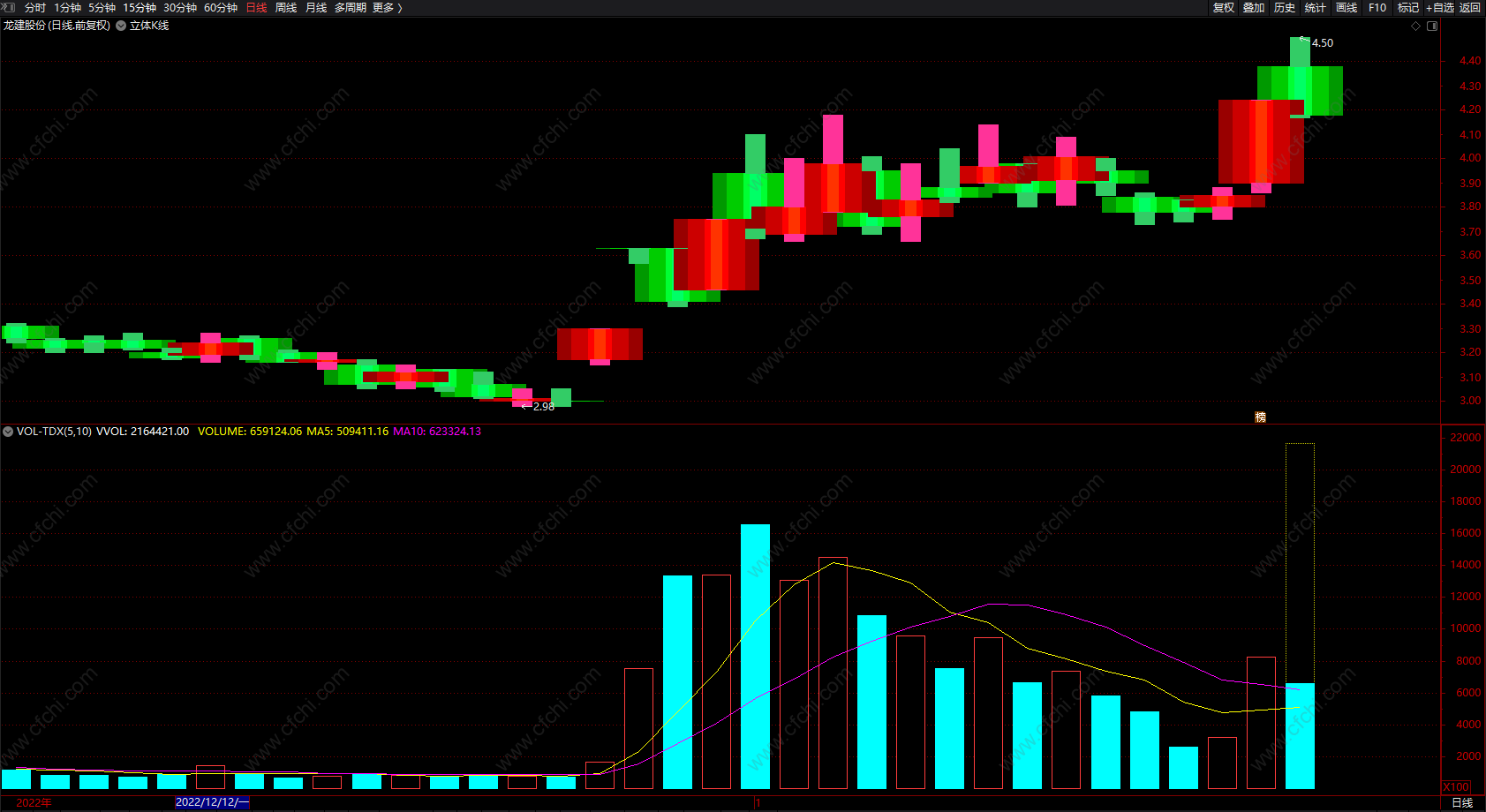Click the 2.98 low price label
Screen dimensions: 1486x812
[x=544, y=407]
